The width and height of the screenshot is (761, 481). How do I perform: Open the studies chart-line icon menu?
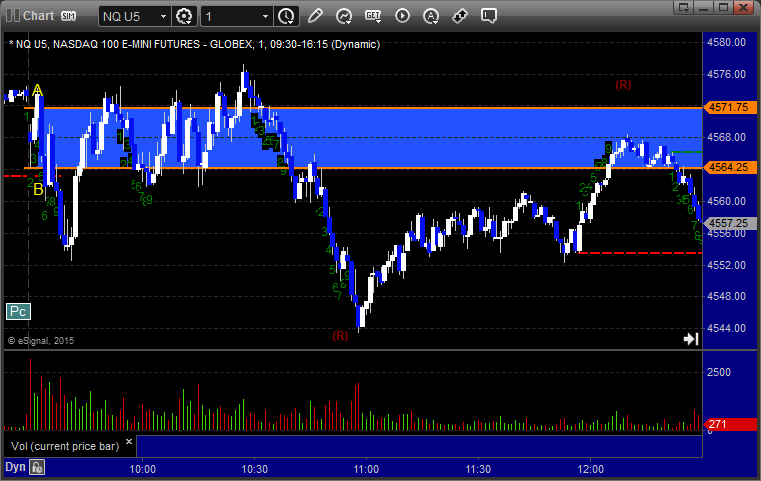click(x=344, y=16)
